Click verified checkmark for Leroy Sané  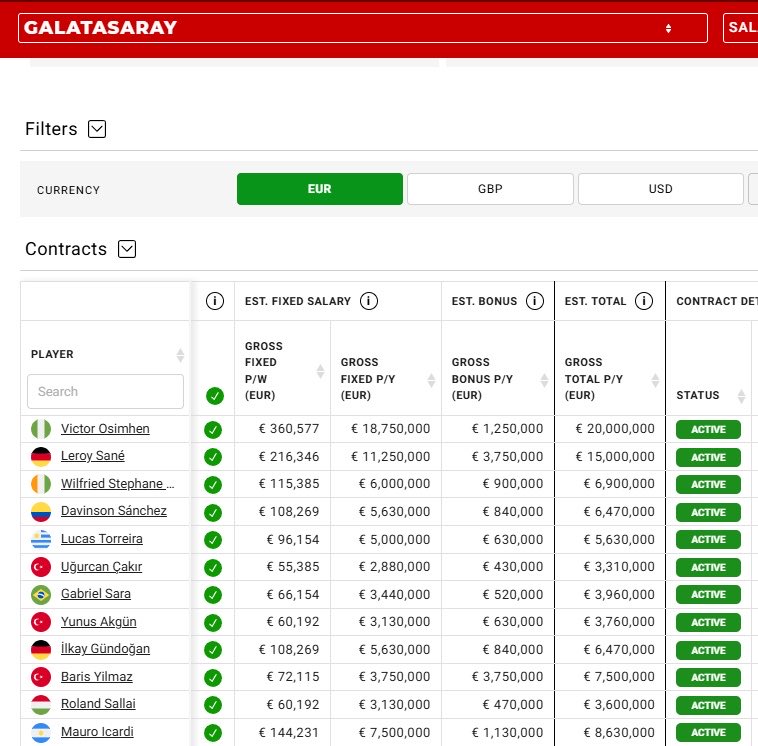click(213, 457)
